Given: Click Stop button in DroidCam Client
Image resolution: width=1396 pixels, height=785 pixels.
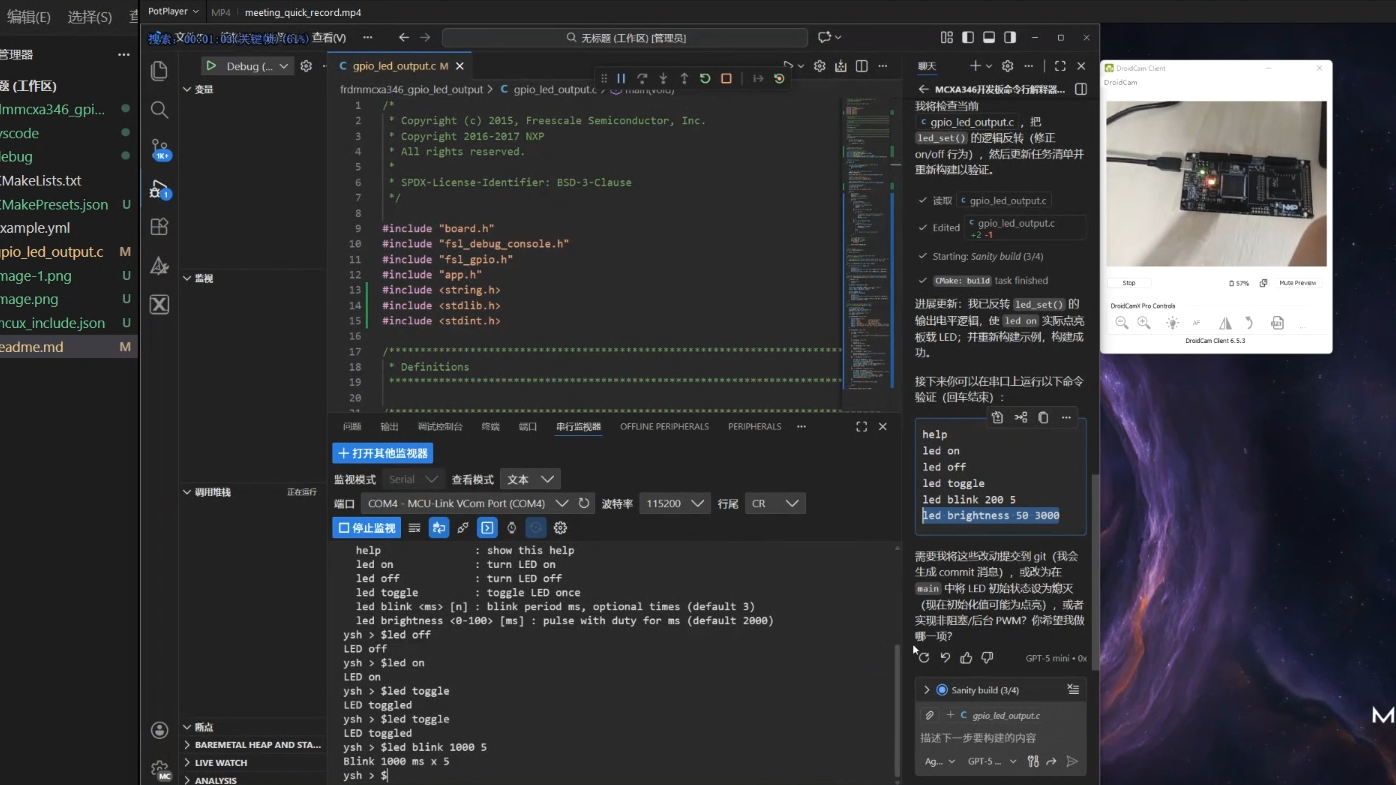Looking at the screenshot, I should pyautogui.click(x=1129, y=283).
